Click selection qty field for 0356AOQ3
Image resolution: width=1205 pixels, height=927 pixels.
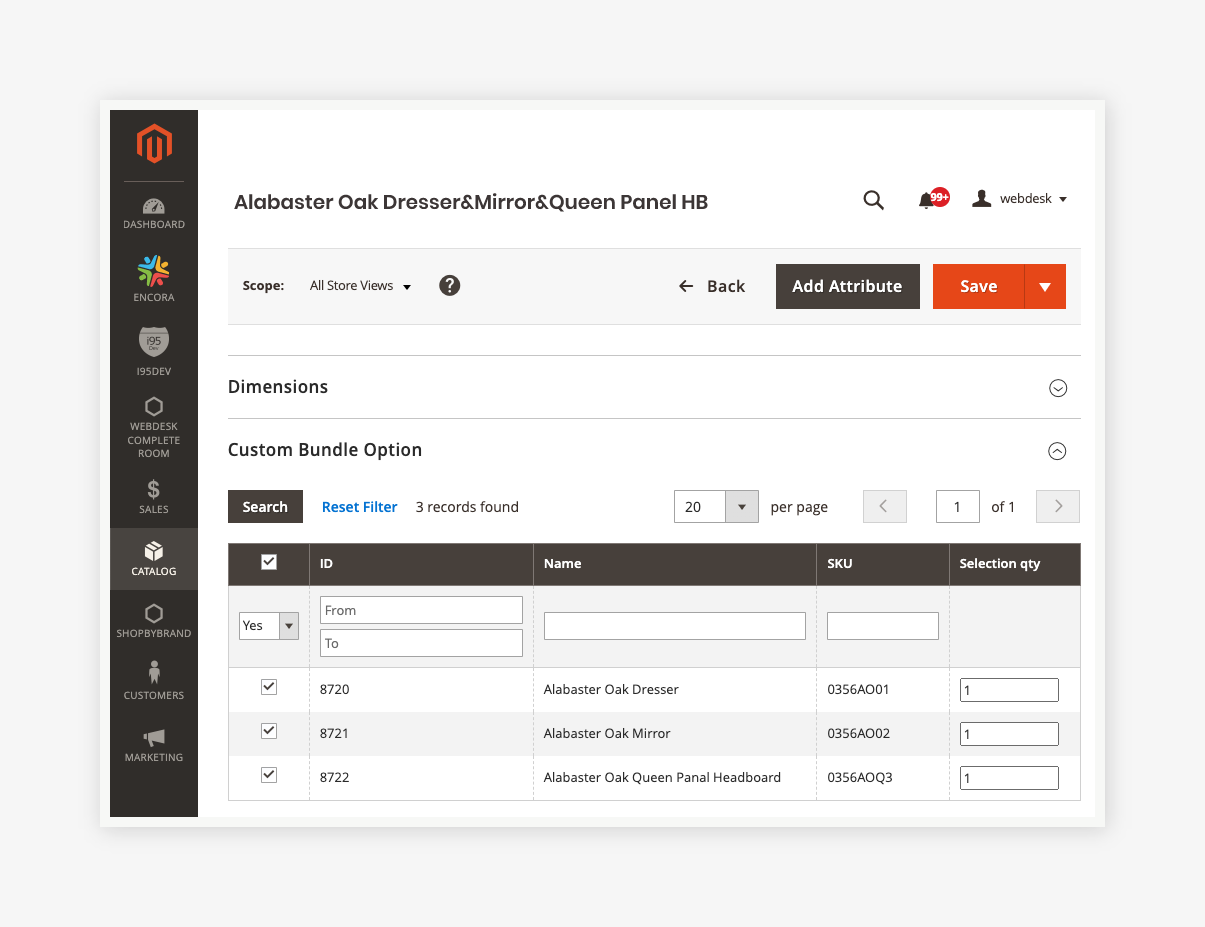[1009, 778]
